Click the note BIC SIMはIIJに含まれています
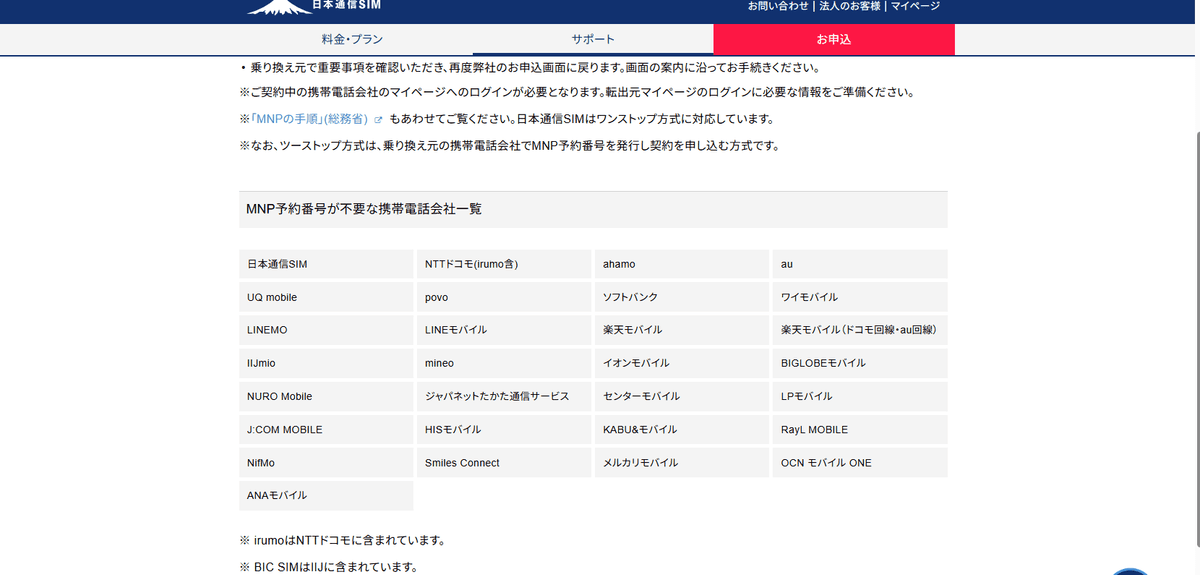The height and width of the screenshot is (575, 1200). pos(328,567)
